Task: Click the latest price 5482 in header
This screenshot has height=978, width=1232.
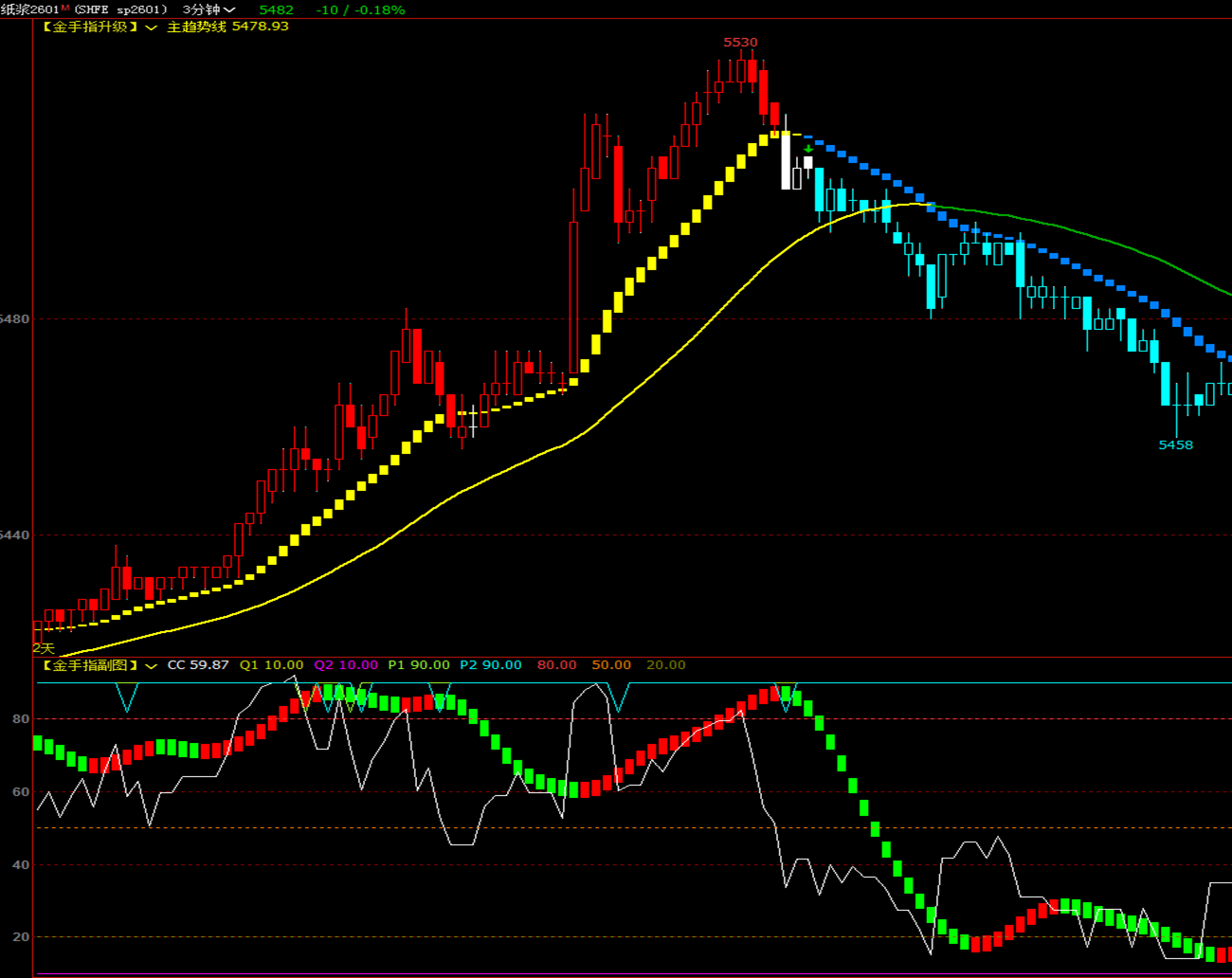Action: click(x=277, y=9)
